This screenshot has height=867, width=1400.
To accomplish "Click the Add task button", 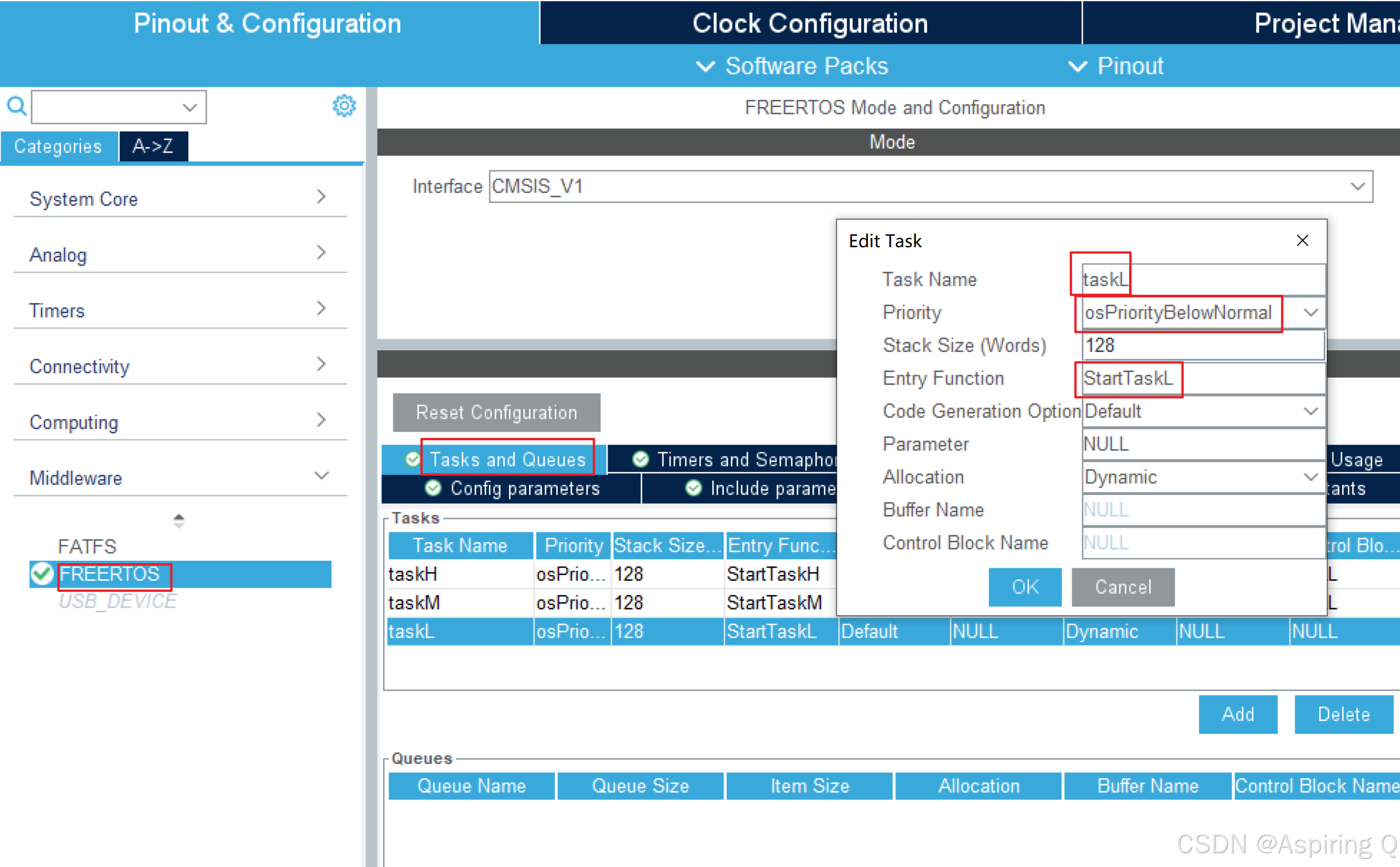I will coord(1237,714).
